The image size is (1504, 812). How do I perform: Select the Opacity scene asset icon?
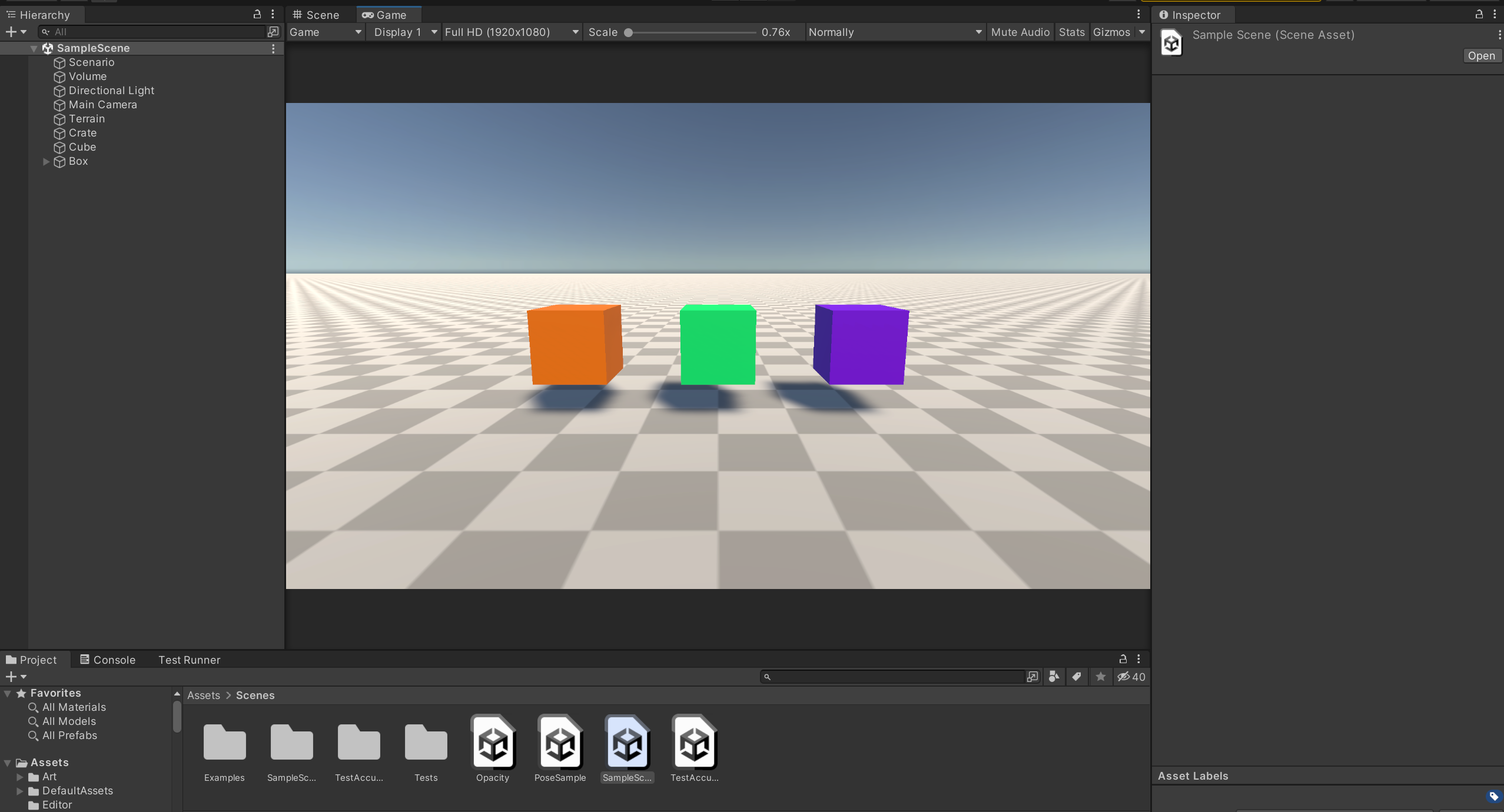(493, 742)
